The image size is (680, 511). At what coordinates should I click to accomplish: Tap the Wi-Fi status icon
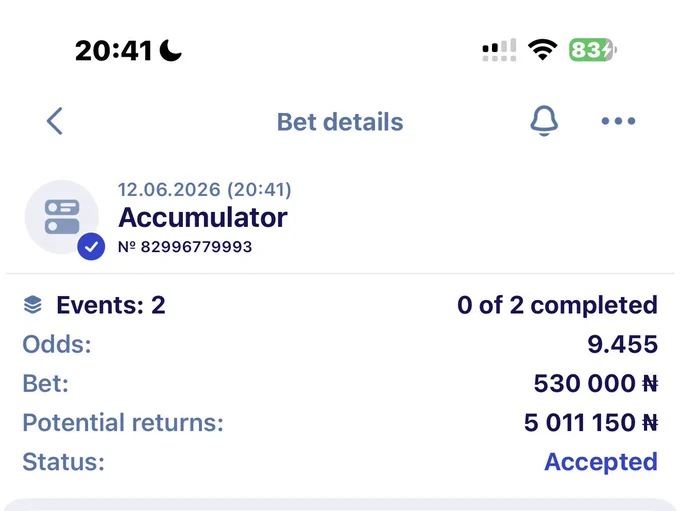click(542, 50)
